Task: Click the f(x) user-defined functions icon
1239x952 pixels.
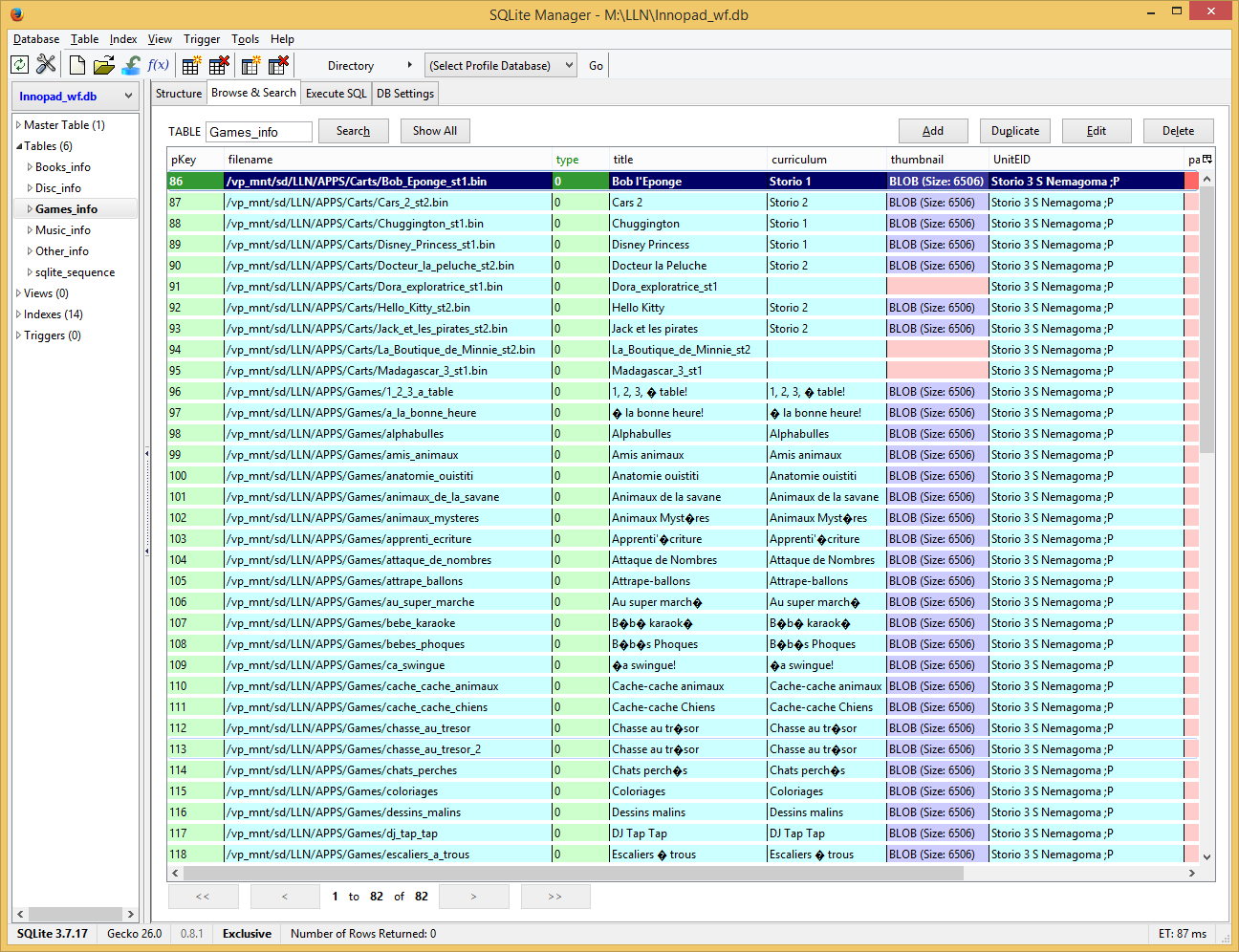Action: point(159,65)
